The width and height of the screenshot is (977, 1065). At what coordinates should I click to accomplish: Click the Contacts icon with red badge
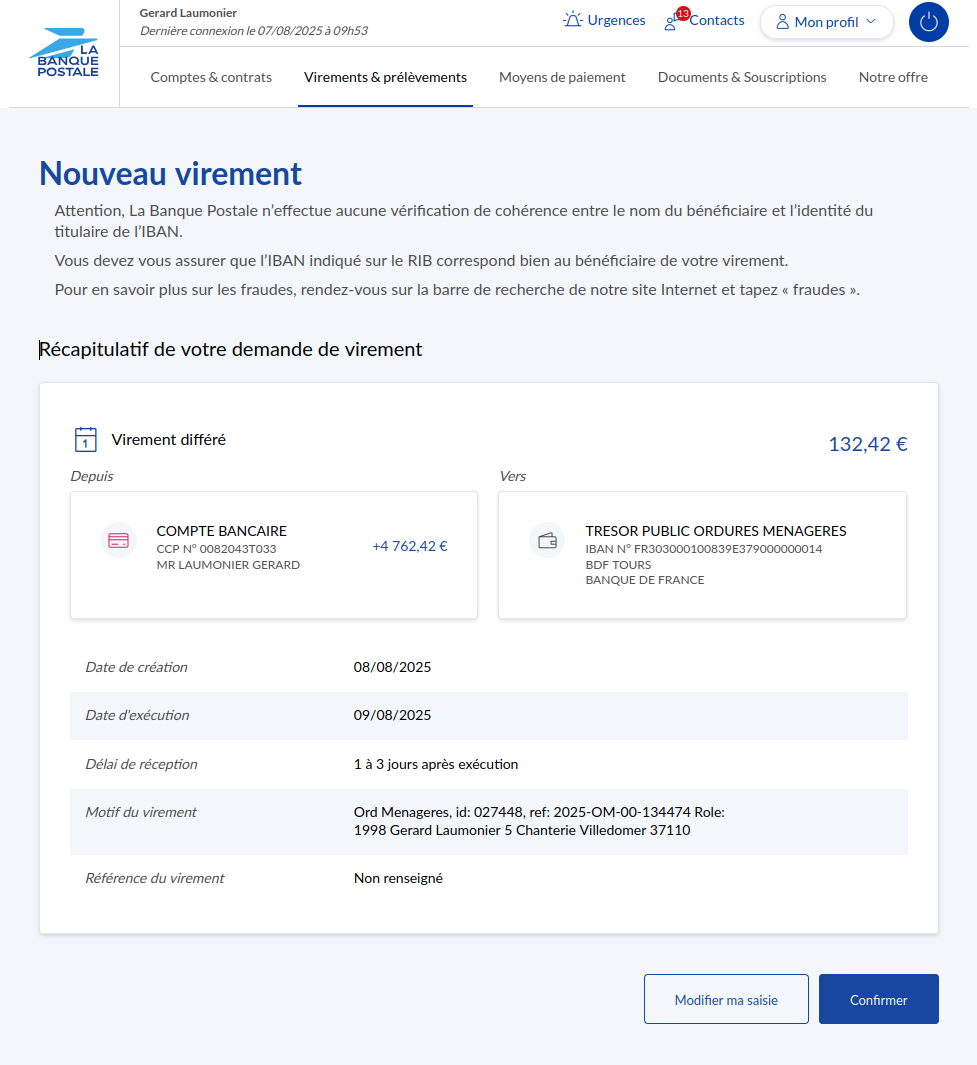coord(673,21)
